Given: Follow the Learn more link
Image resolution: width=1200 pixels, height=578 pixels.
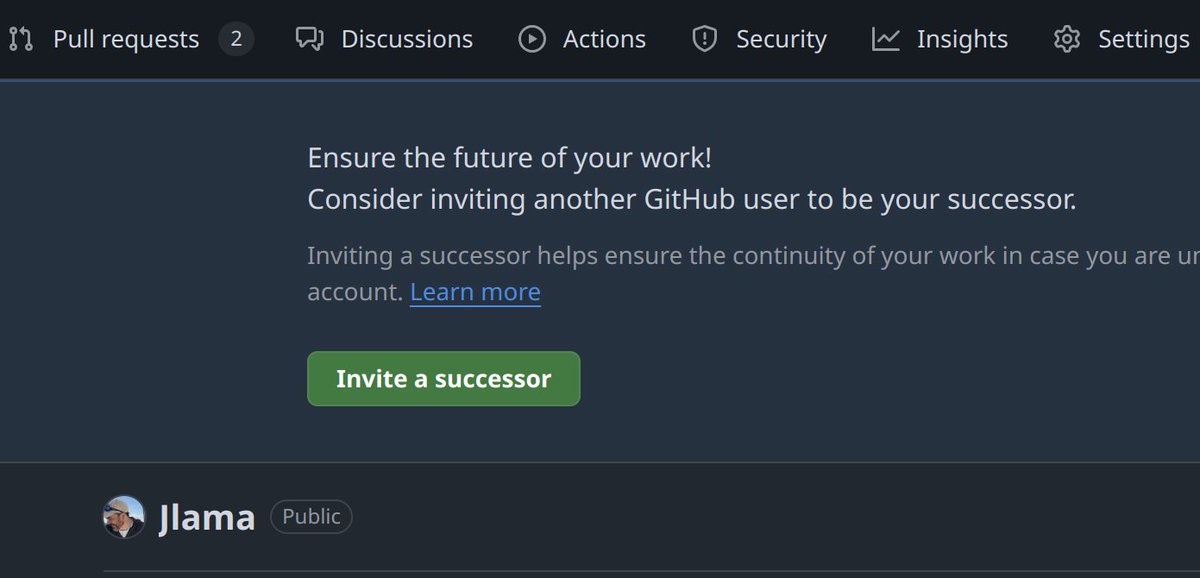Looking at the screenshot, I should point(475,292).
